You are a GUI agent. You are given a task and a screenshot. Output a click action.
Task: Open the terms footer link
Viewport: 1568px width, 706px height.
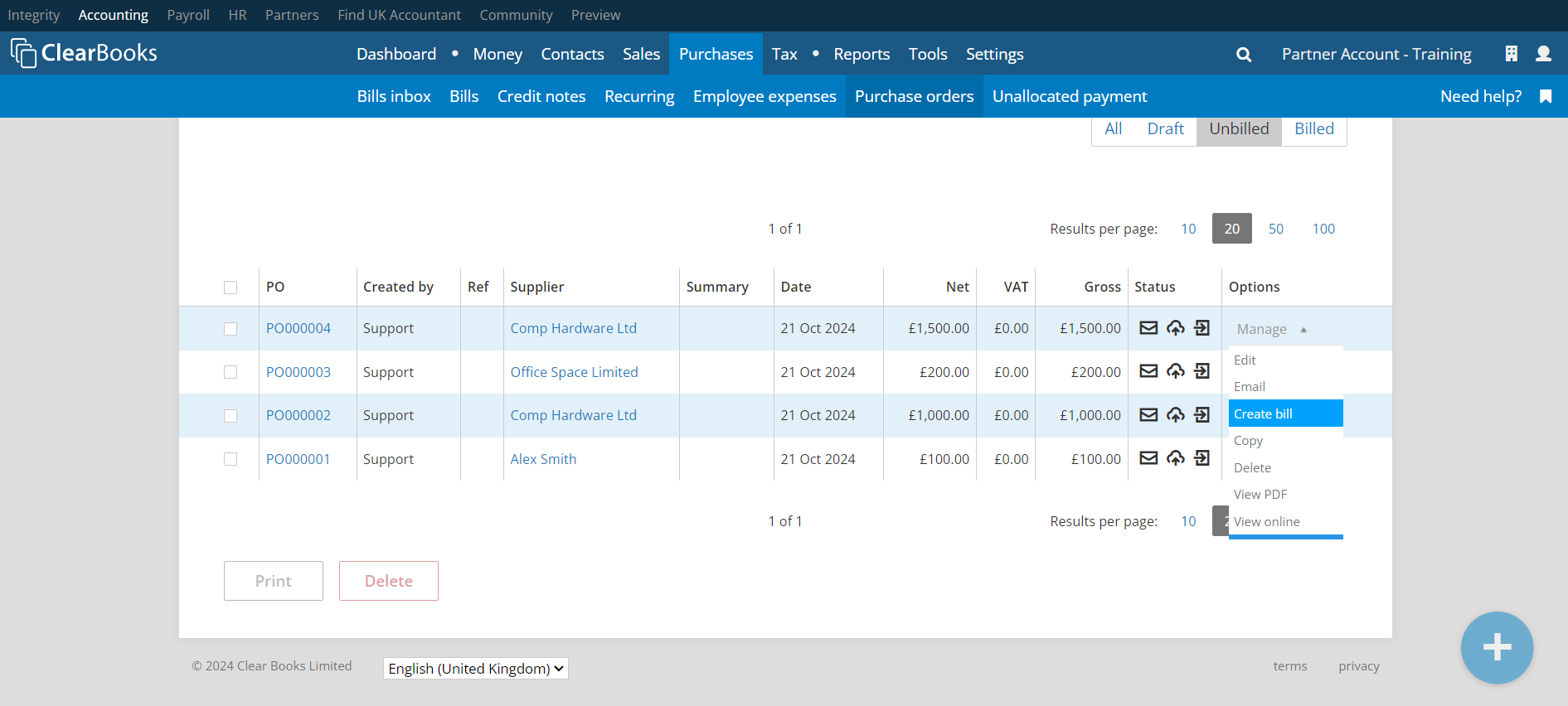(1290, 666)
